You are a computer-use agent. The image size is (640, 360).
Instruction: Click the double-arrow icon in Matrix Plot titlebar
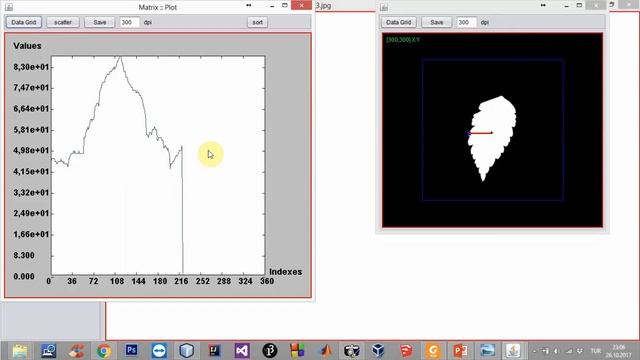tap(249, 5)
